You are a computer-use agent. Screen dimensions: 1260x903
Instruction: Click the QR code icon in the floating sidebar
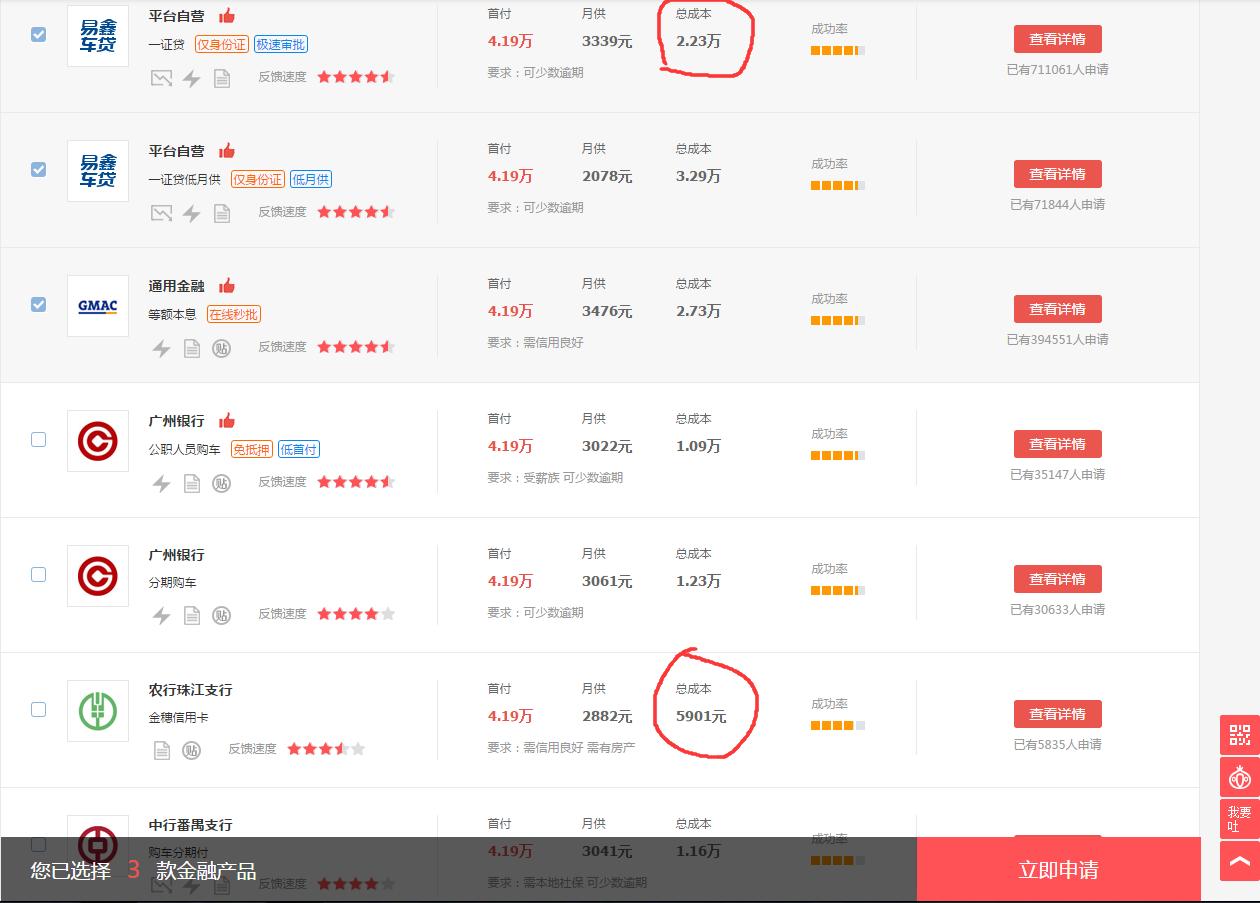[1240, 735]
